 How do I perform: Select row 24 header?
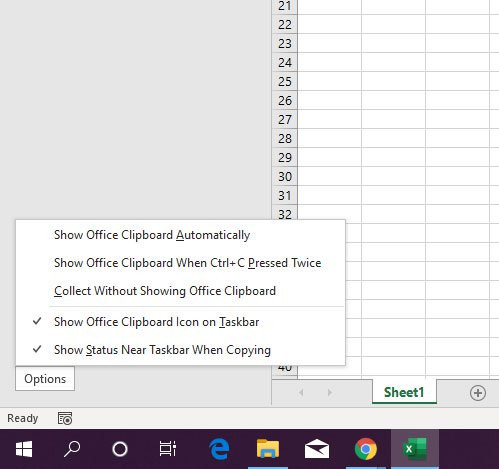(x=285, y=62)
